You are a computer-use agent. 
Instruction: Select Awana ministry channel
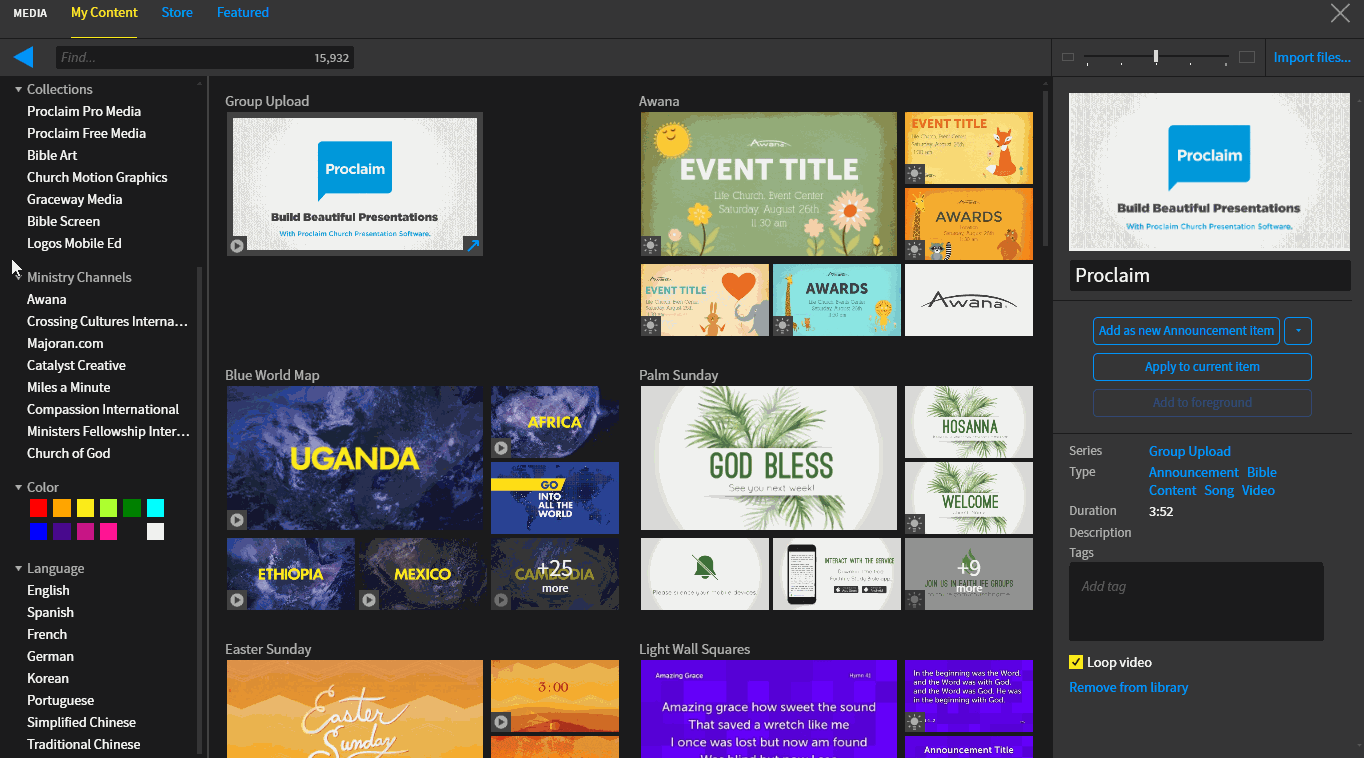pos(47,299)
